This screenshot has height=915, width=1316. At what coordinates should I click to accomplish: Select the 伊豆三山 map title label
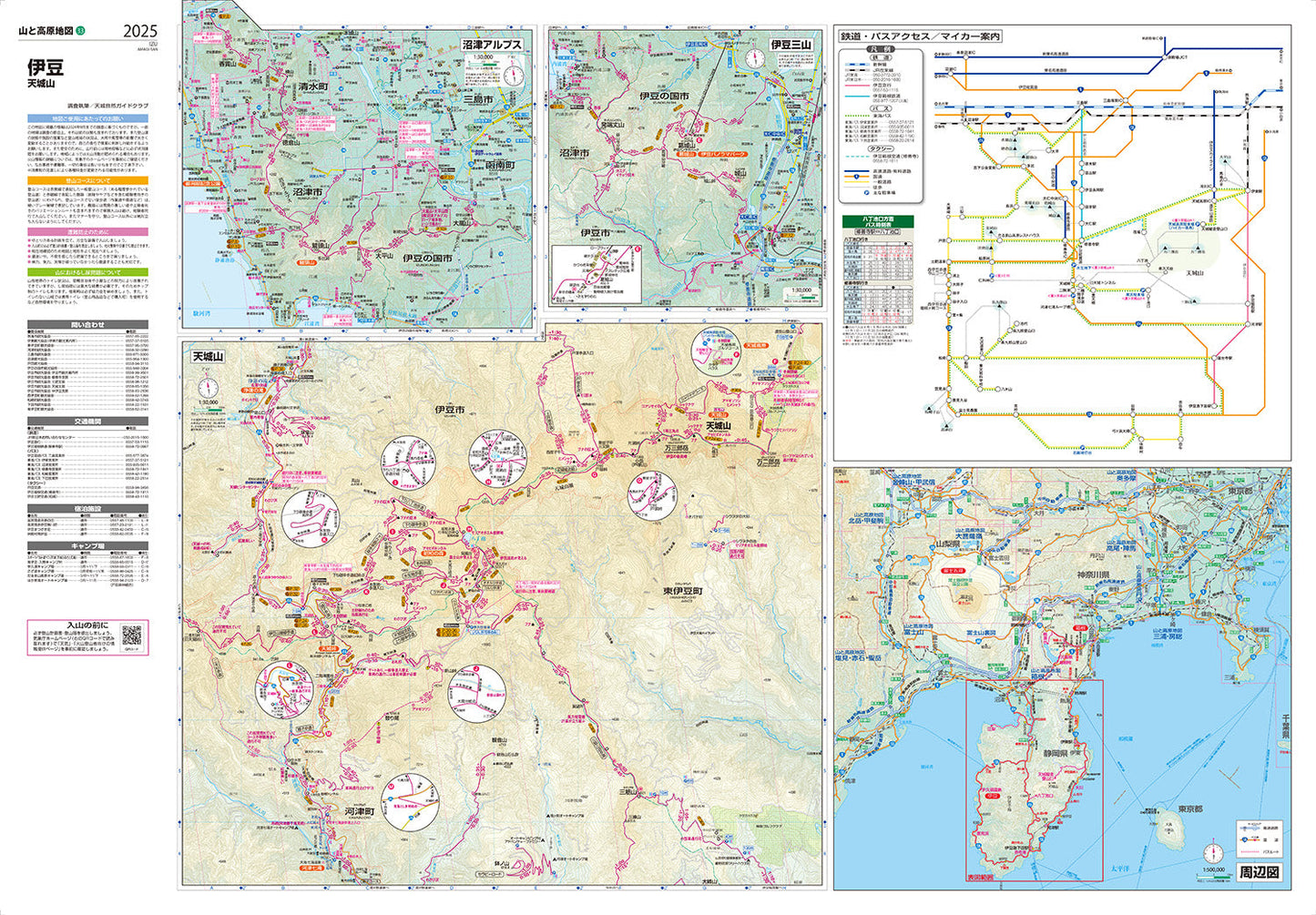coord(790,44)
